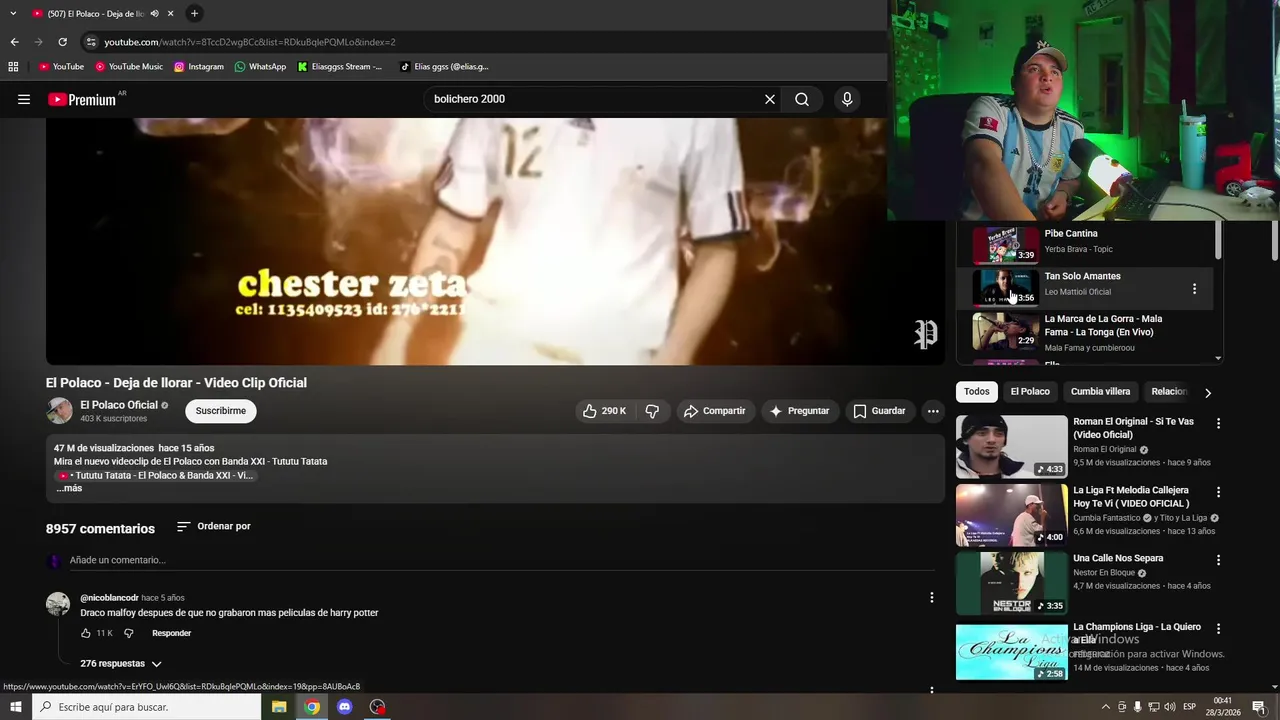Open the Ordenar por sort dropdown
This screenshot has width=1280, height=720.
214,527
